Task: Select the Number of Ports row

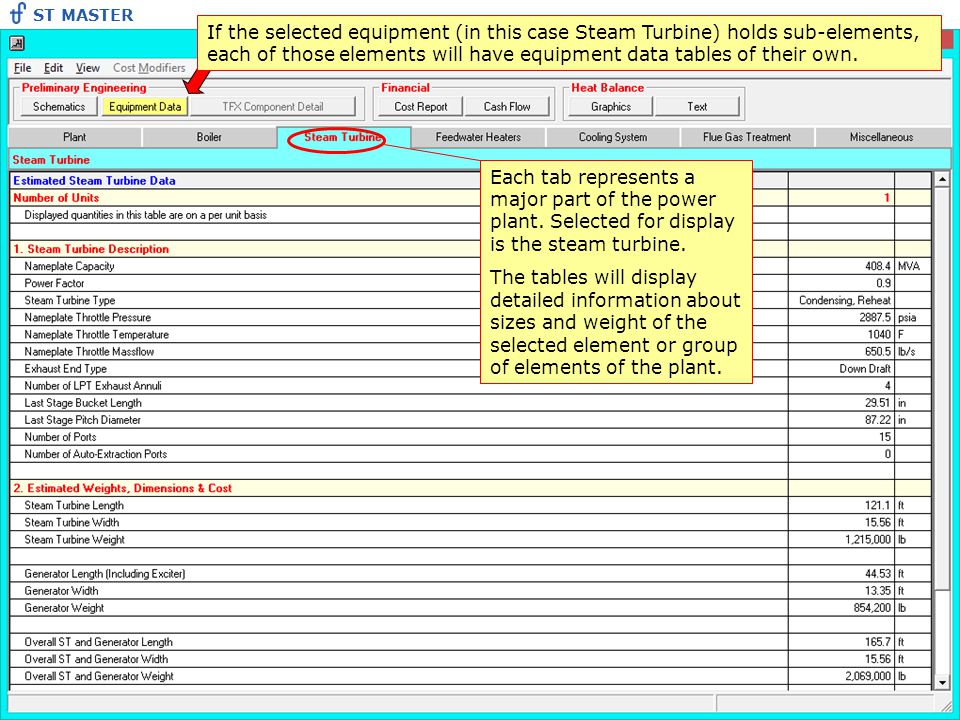Action: tap(470, 438)
